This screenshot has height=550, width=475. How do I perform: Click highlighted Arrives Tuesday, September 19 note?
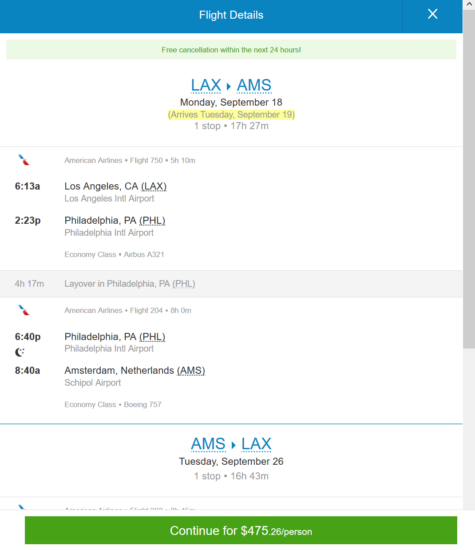point(231,115)
